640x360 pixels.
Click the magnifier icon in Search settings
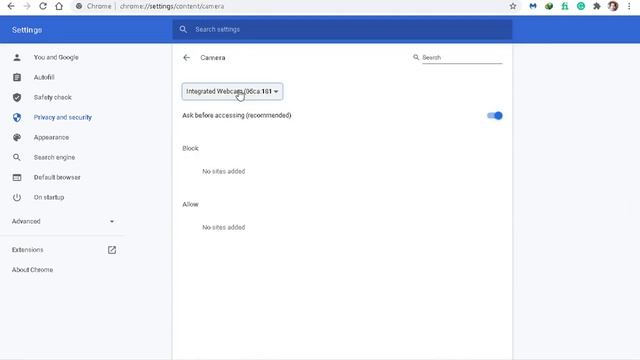coord(183,29)
